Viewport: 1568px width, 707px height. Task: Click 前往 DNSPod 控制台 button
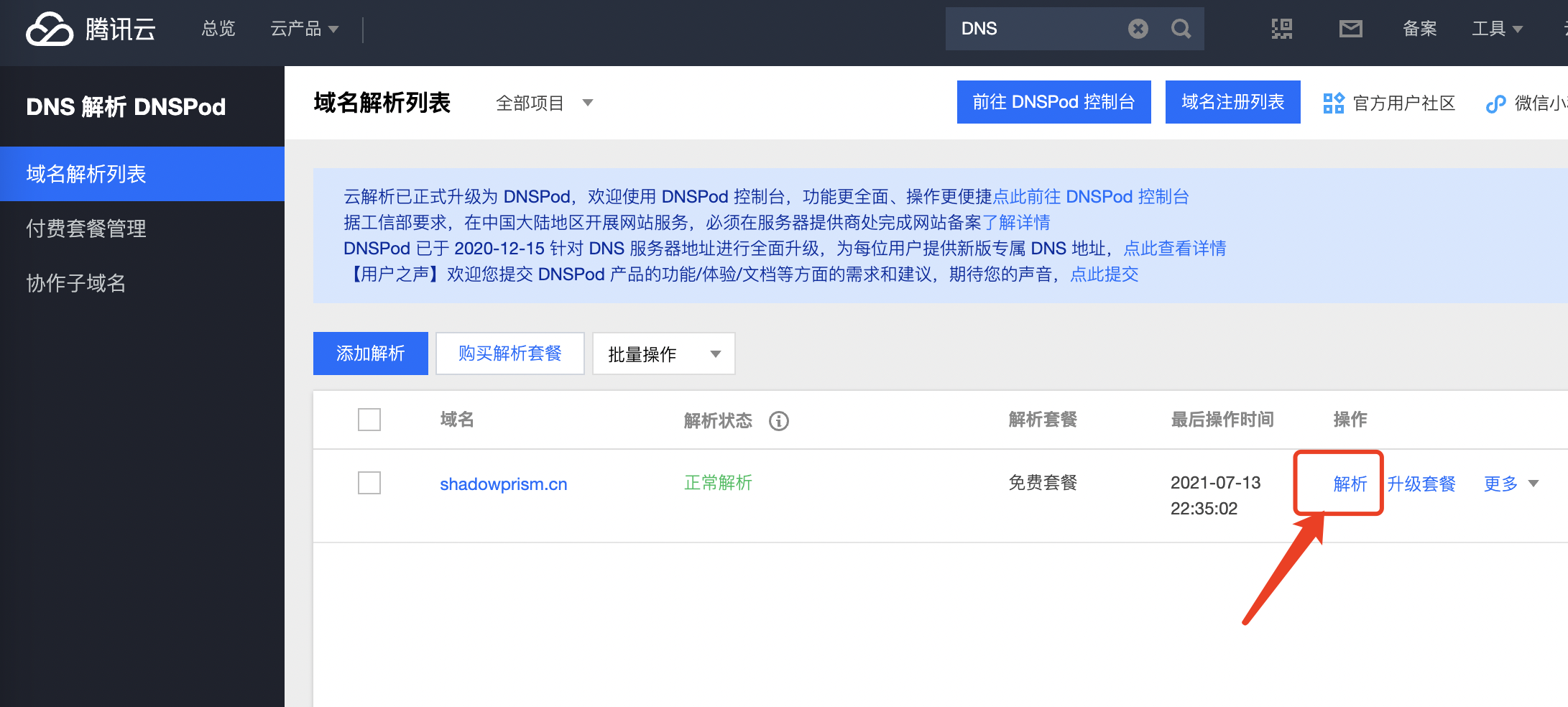(x=1054, y=102)
